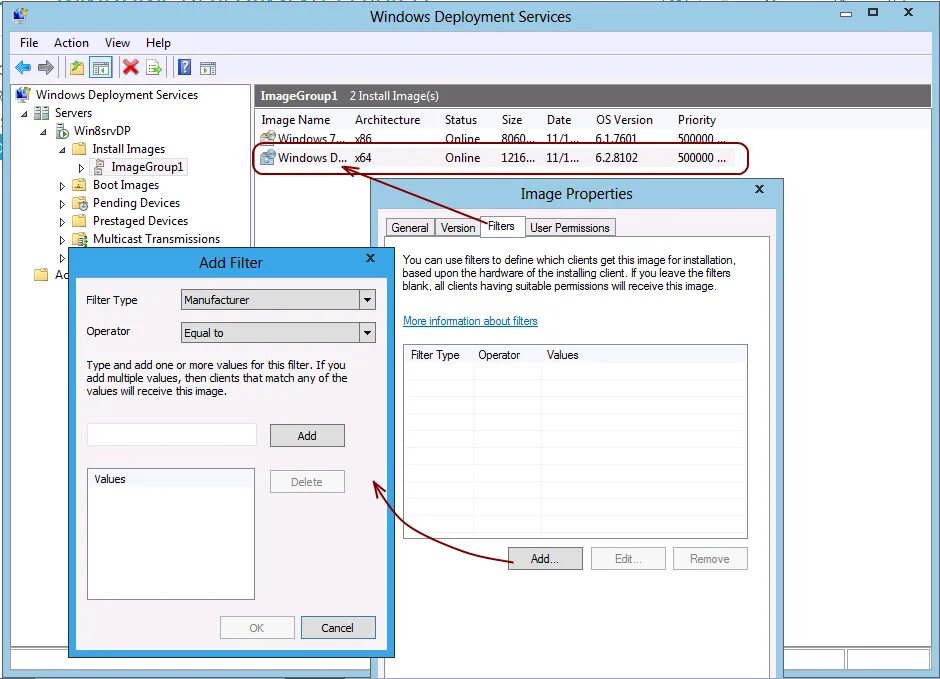Image resolution: width=940 pixels, height=679 pixels.
Task: Close the Image Properties dialog
Action: (x=760, y=189)
